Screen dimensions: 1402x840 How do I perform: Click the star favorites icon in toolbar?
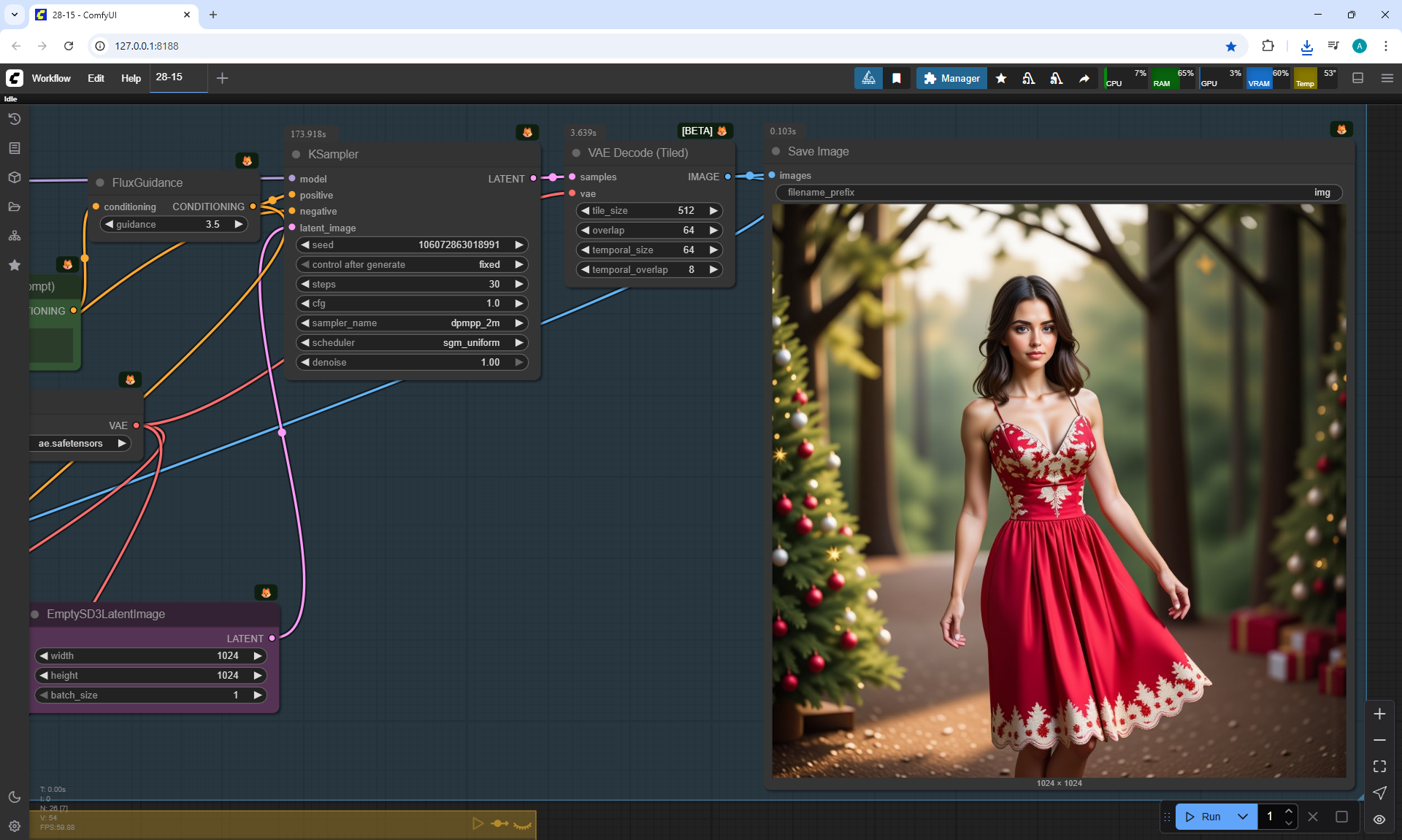(x=1001, y=78)
